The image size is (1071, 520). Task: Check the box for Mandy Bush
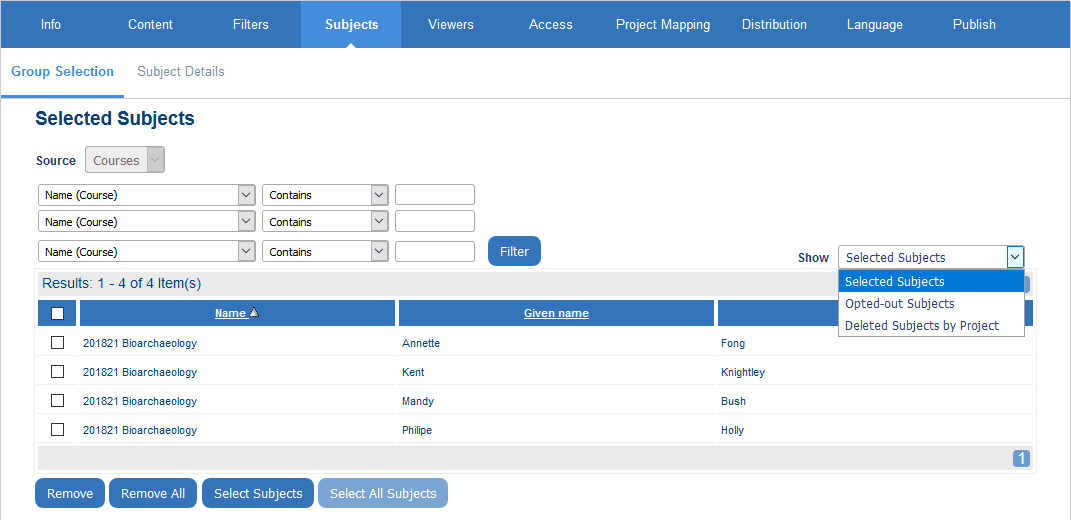(57, 400)
